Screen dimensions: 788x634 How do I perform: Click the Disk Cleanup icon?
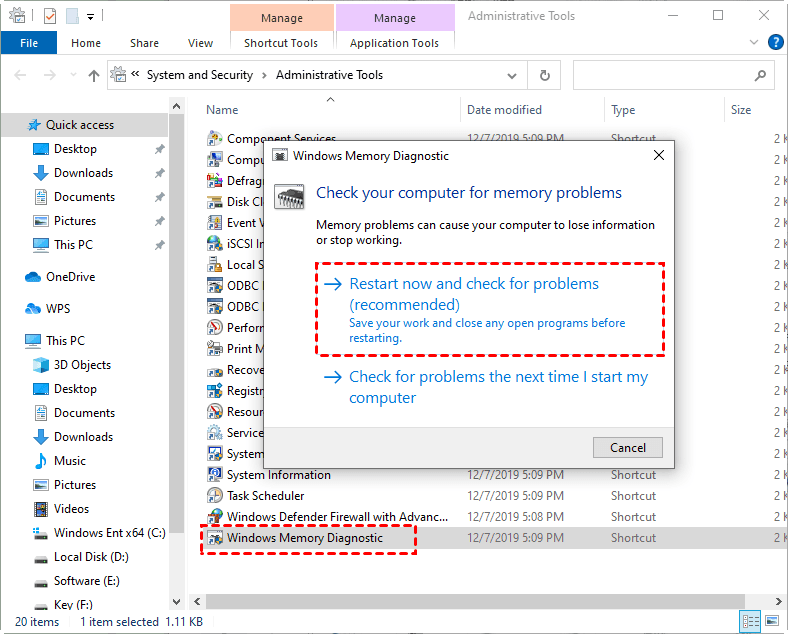(215, 201)
